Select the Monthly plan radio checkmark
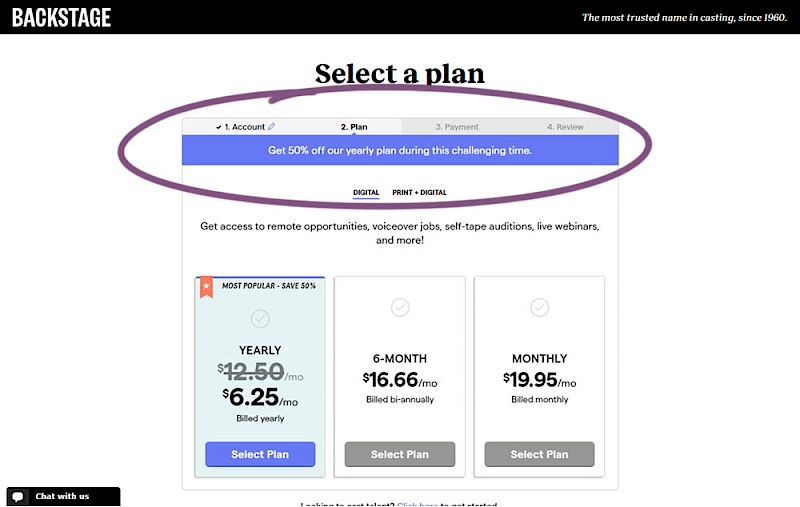800x507 pixels. point(540,308)
